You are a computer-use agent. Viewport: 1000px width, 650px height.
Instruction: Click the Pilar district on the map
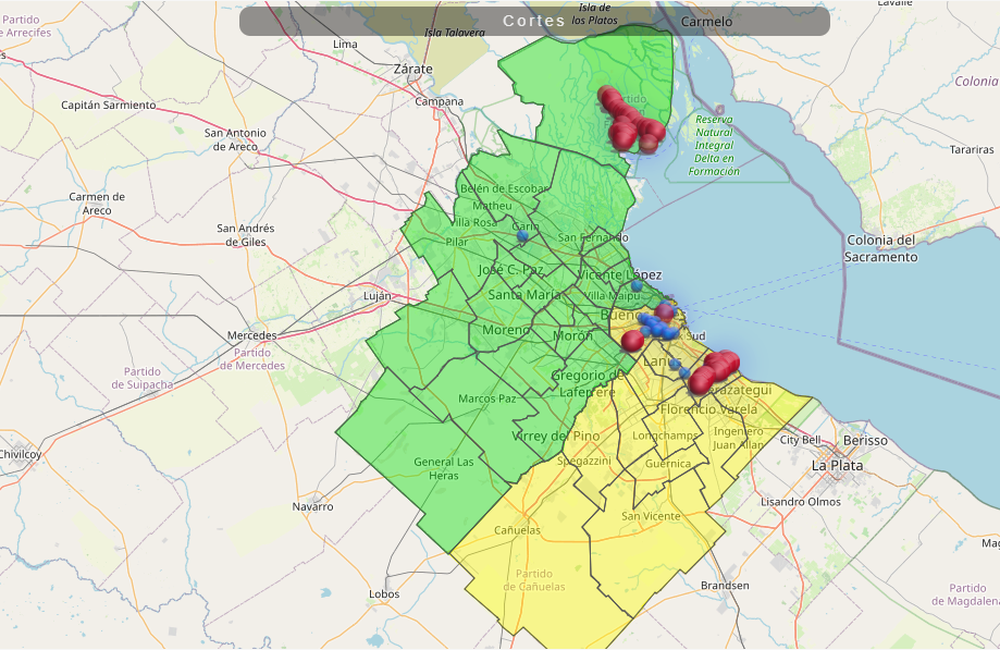pos(456,242)
